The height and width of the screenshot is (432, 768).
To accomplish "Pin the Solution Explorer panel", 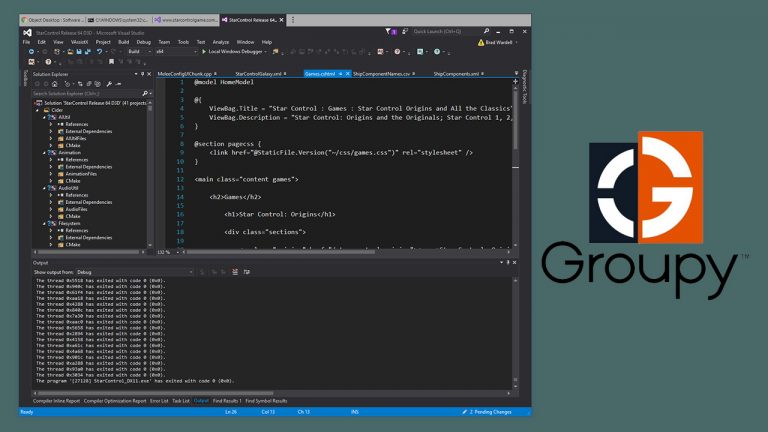I will 143,74.
